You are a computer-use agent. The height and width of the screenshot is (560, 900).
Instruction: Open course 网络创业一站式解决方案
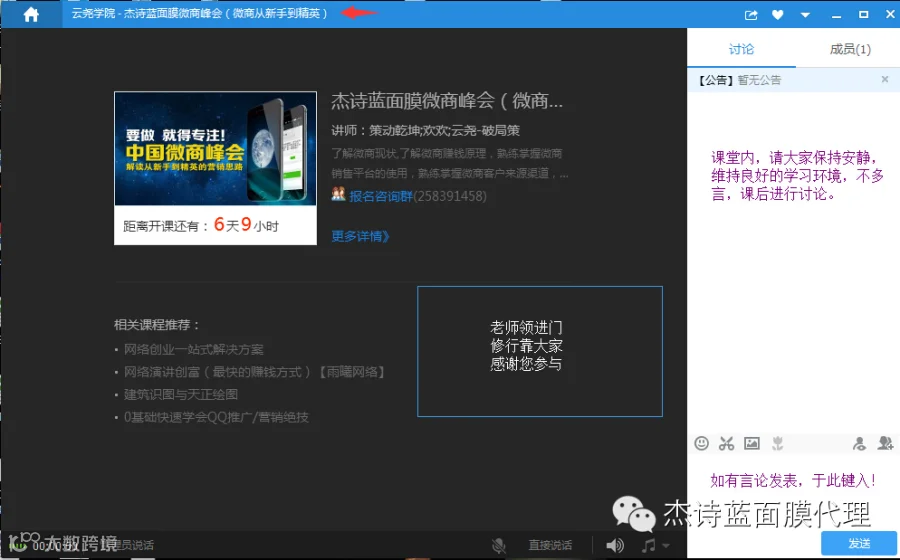194,349
